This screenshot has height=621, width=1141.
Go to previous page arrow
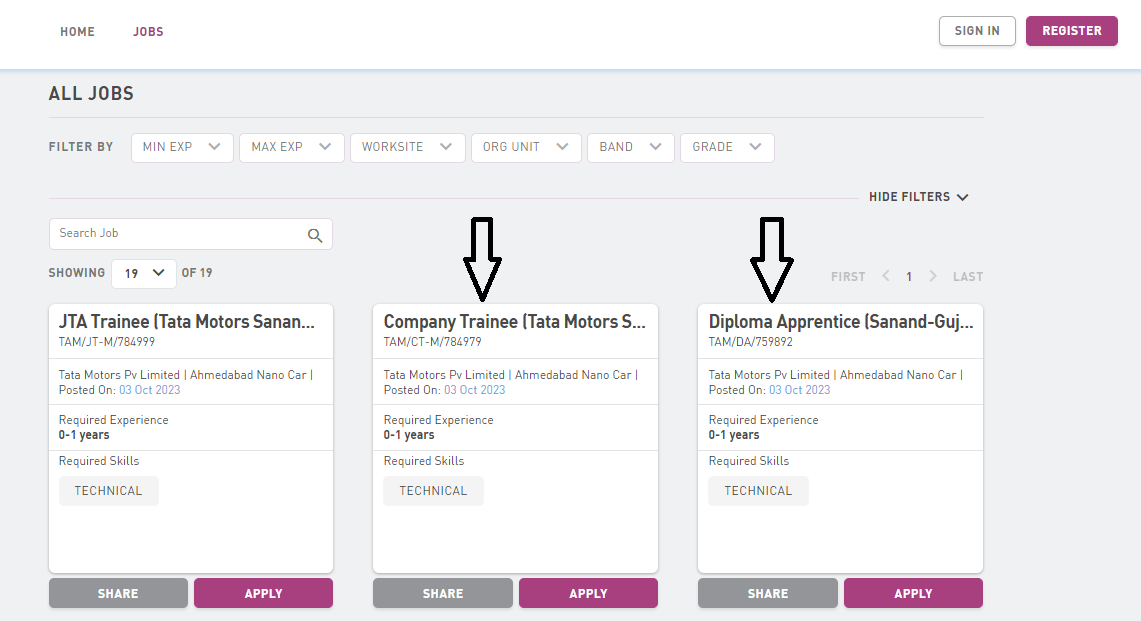pyautogui.click(x=885, y=276)
